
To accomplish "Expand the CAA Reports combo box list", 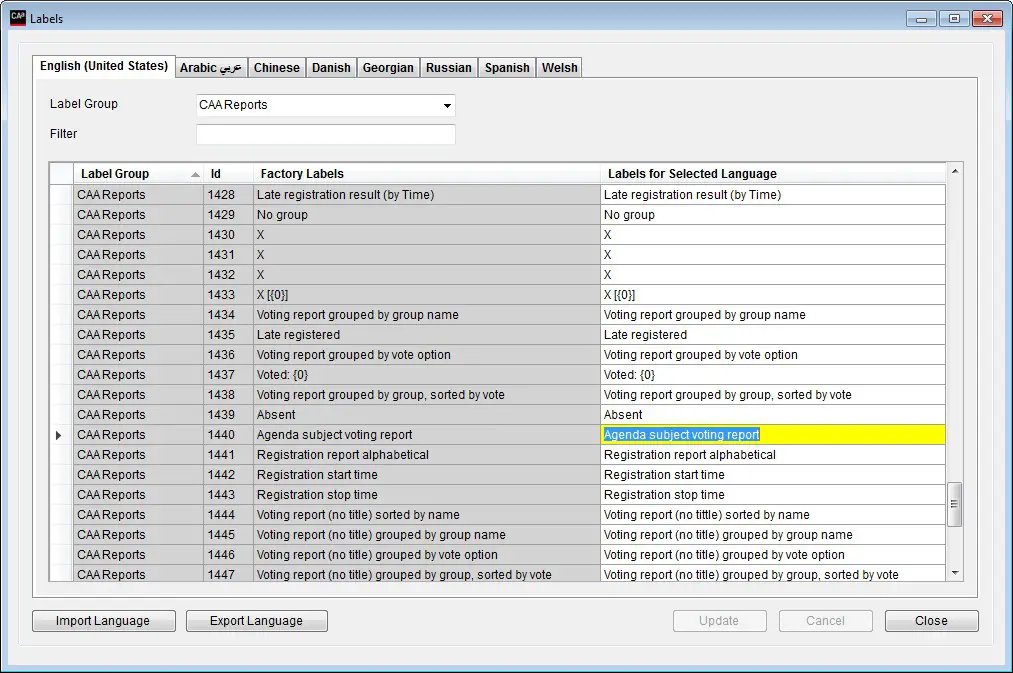I will [x=446, y=105].
